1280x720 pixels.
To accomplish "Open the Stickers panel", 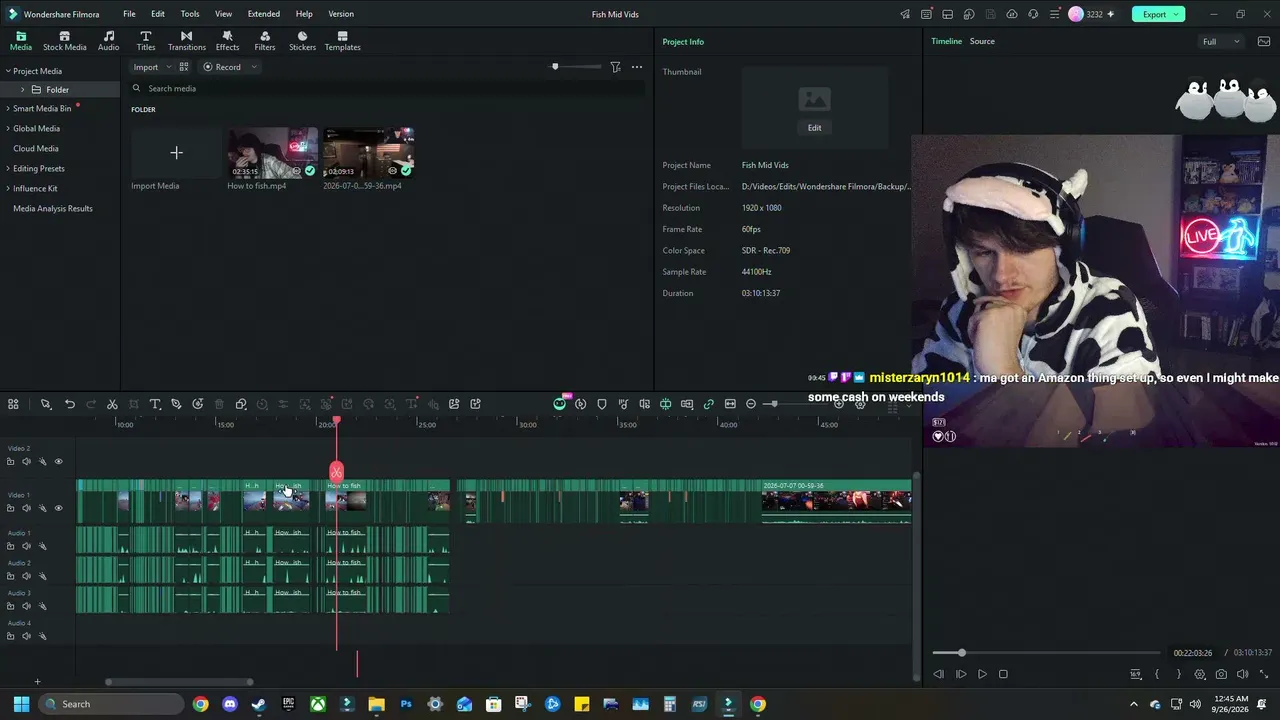I will point(302,41).
